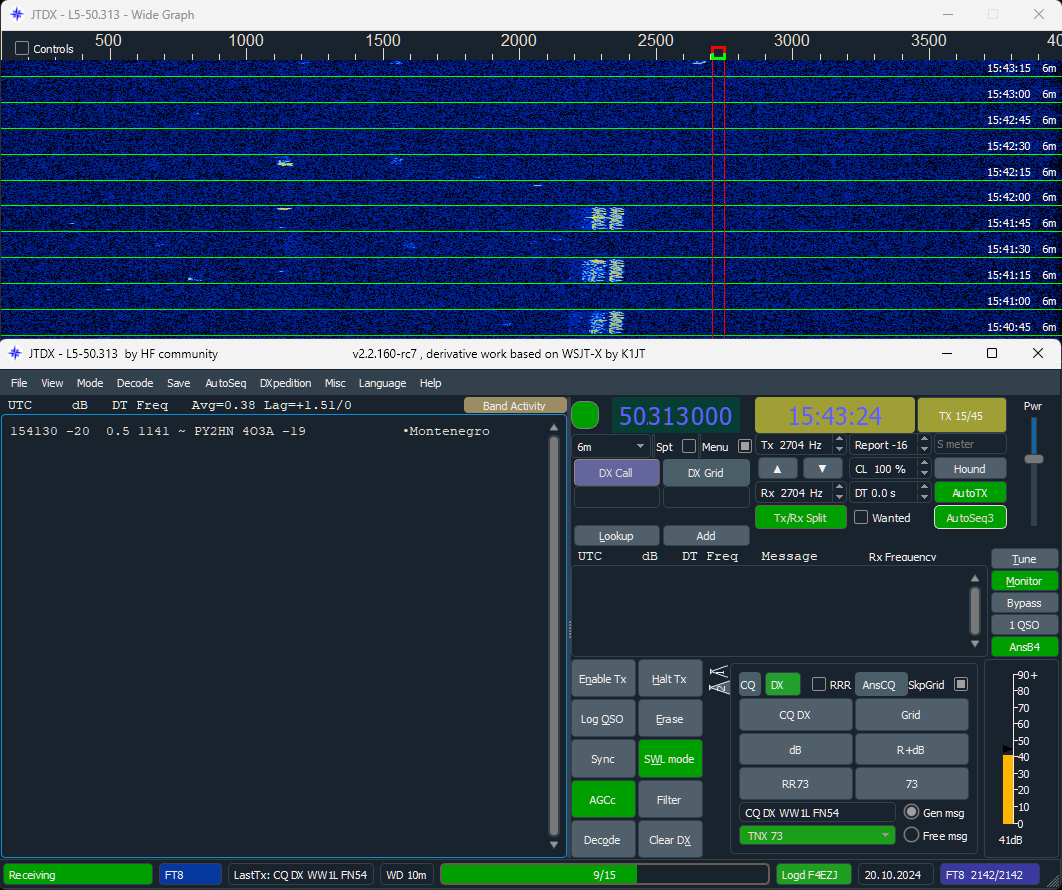Click the Decode button
Screen dimensions: 1062x890
(x=603, y=840)
